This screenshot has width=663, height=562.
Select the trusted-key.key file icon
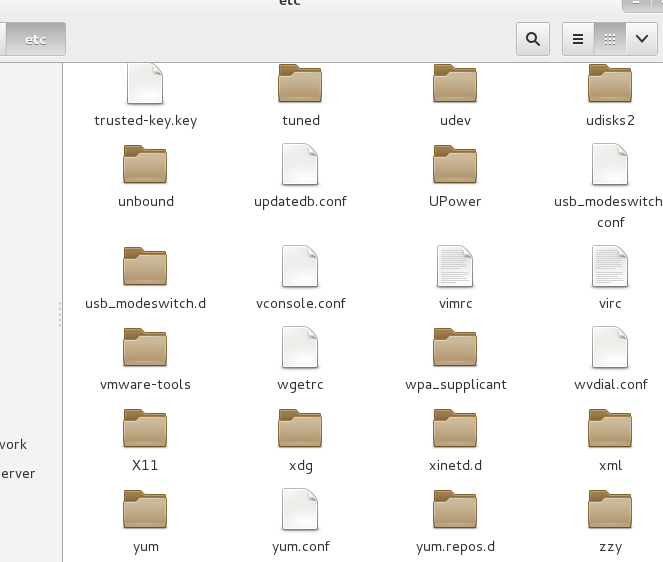click(145, 83)
